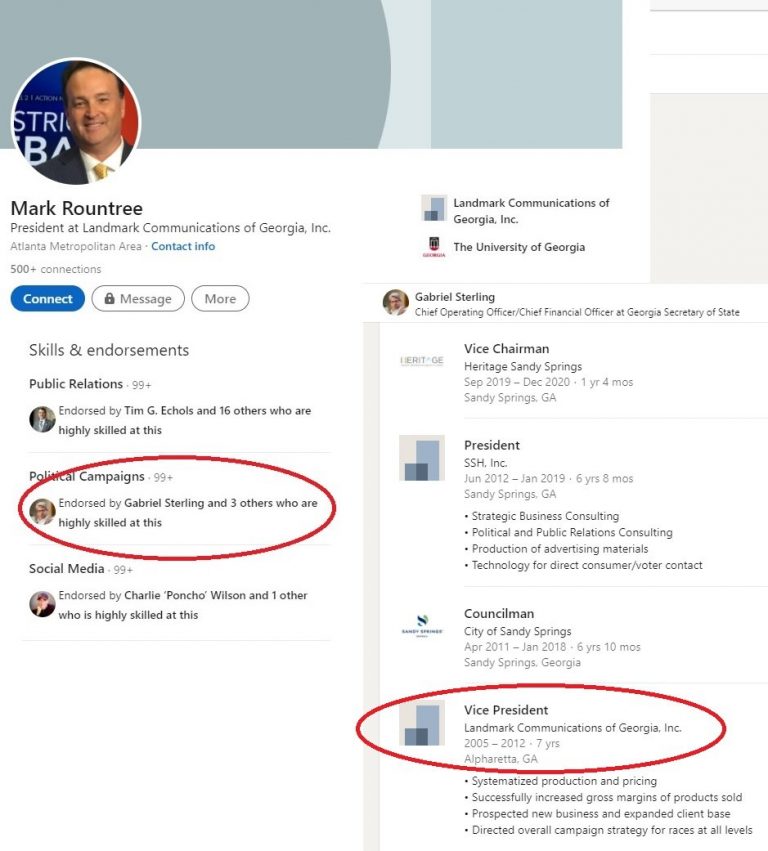Open Gabriel Sterling's name in the header
The height and width of the screenshot is (851, 768).
[x=455, y=297]
